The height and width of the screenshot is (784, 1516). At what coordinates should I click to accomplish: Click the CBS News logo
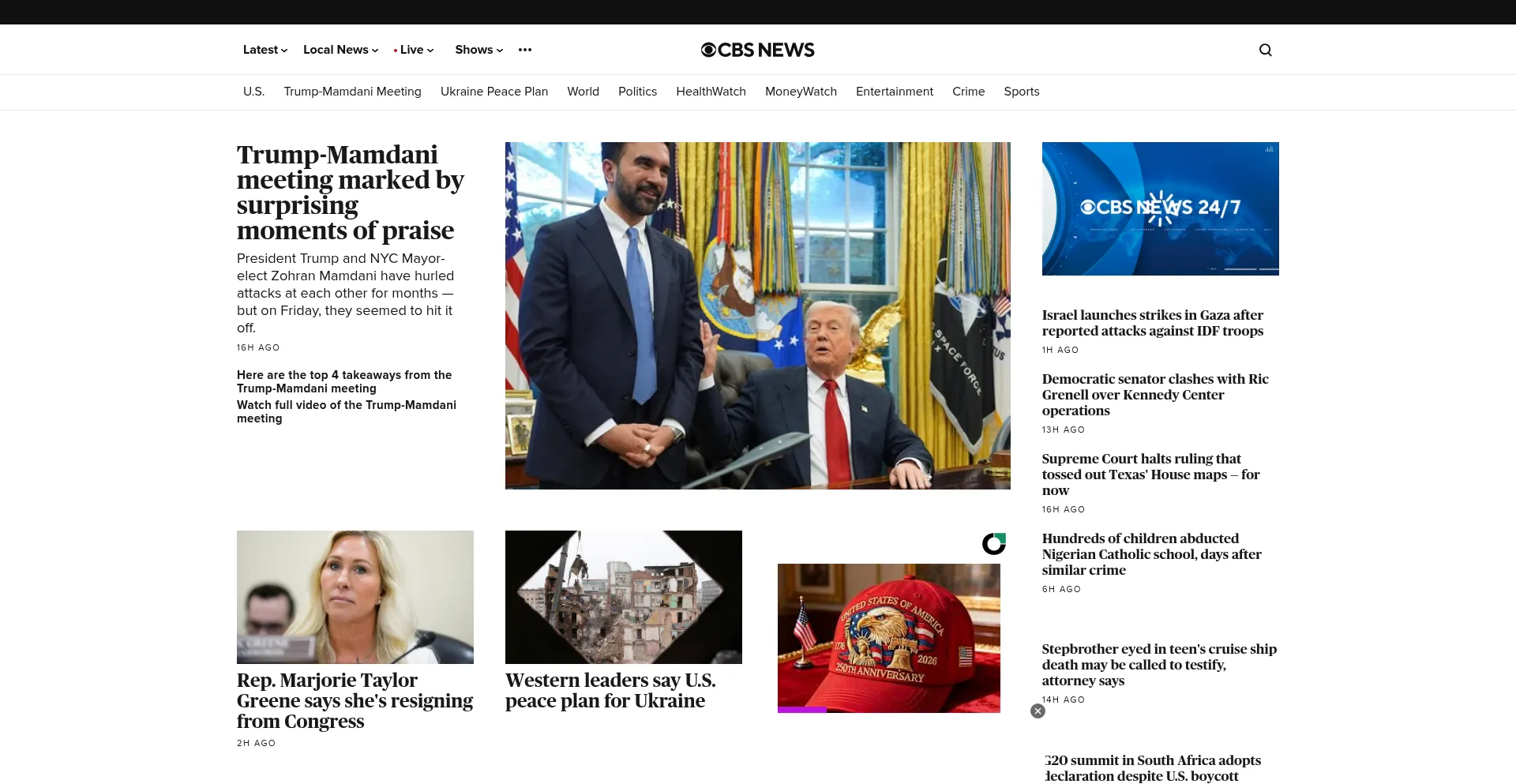point(758,50)
